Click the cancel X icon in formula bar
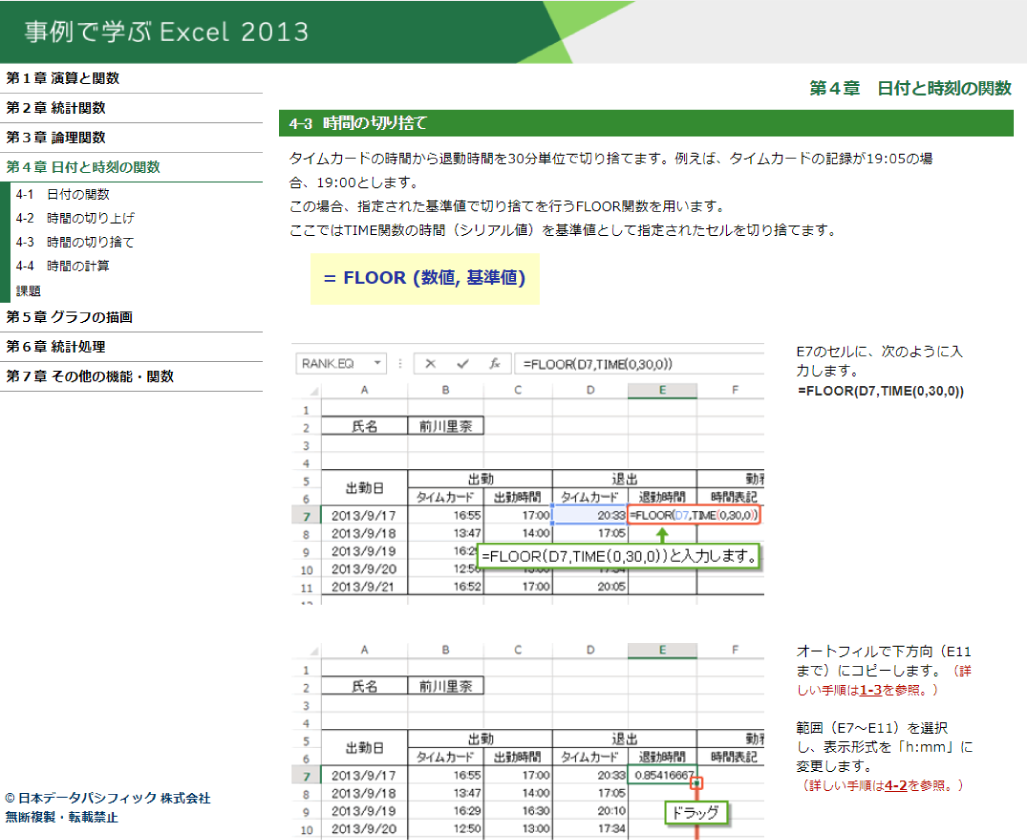The width and height of the screenshot is (1027, 840). [x=430, y=364]
